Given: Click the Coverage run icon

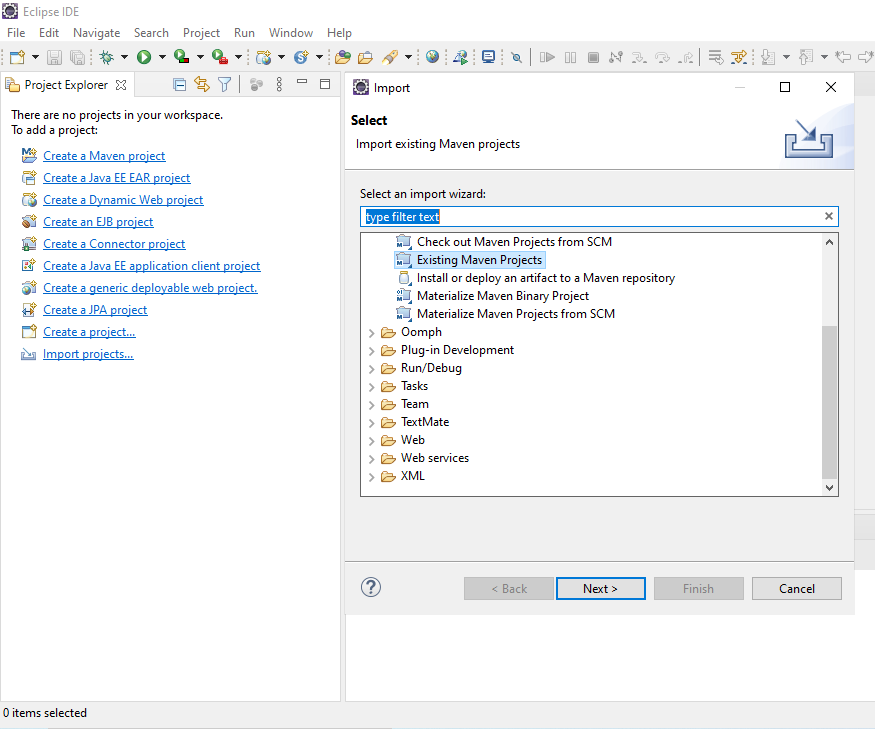Looking at the screenshot, I should (x=181, y=57).
